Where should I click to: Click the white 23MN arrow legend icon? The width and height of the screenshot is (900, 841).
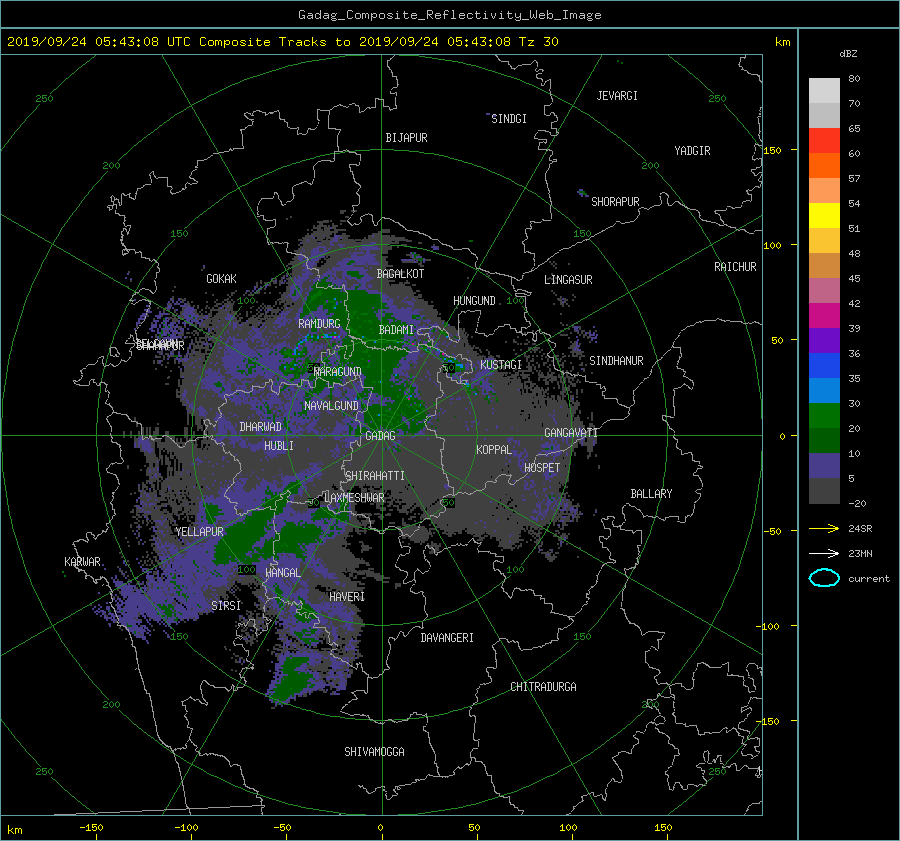(x=824, y=553)
